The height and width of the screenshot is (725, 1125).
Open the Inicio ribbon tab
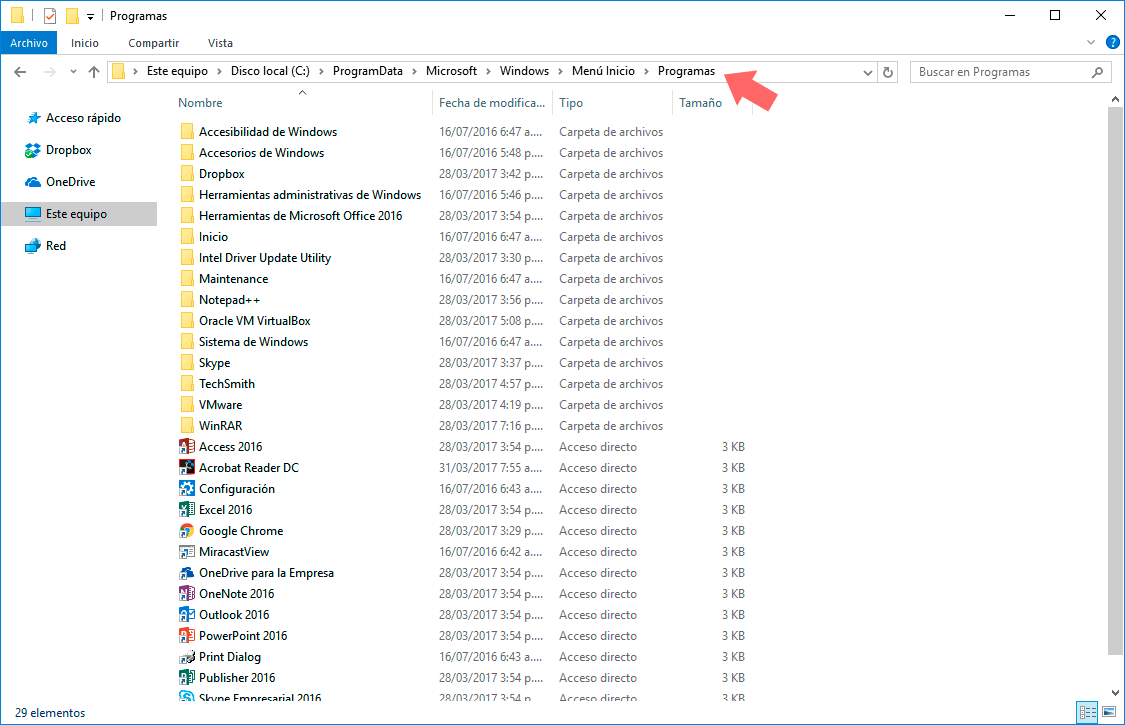pyautogui.click(x=85, y=43)
